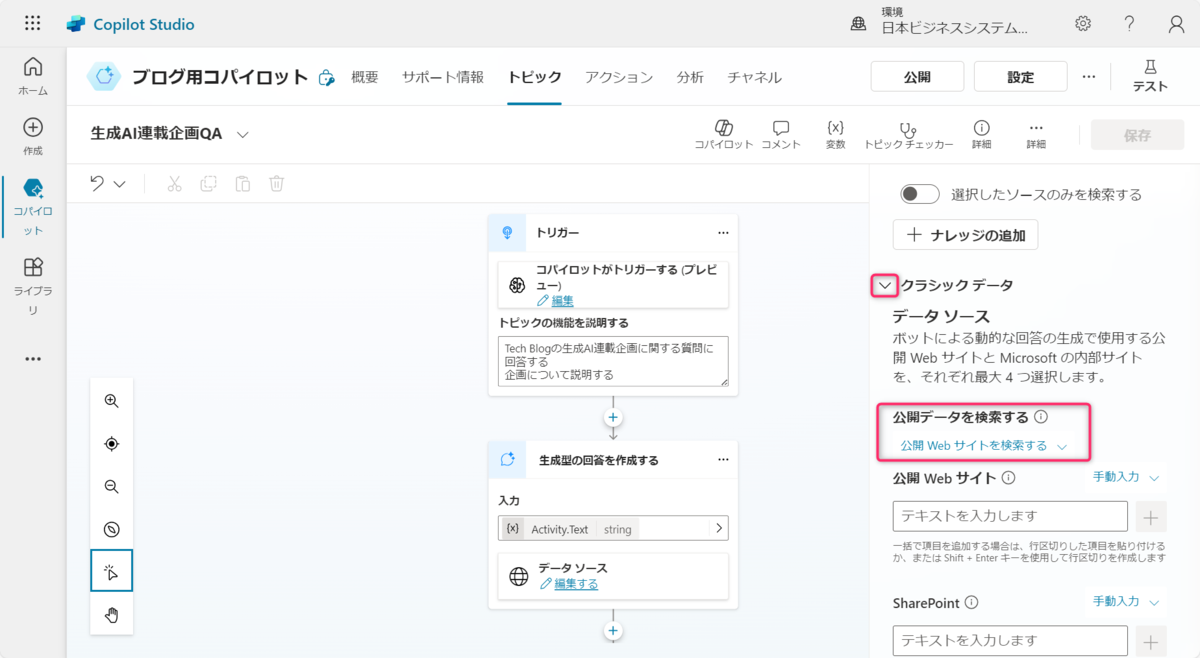
Task: Open トリガー node options ellipsis
Action: click(x=723, y=232)
